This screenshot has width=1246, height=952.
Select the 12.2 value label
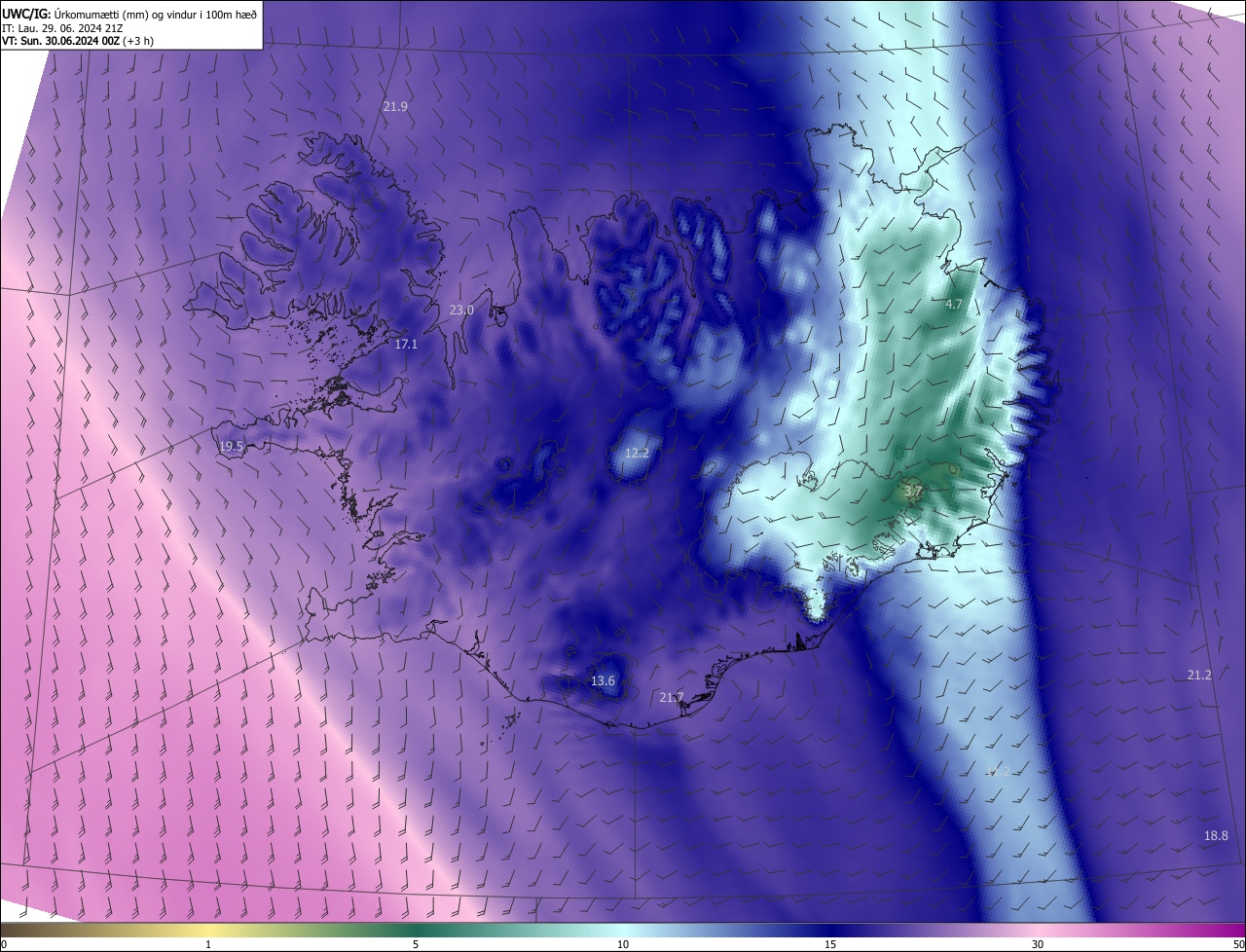637,453
